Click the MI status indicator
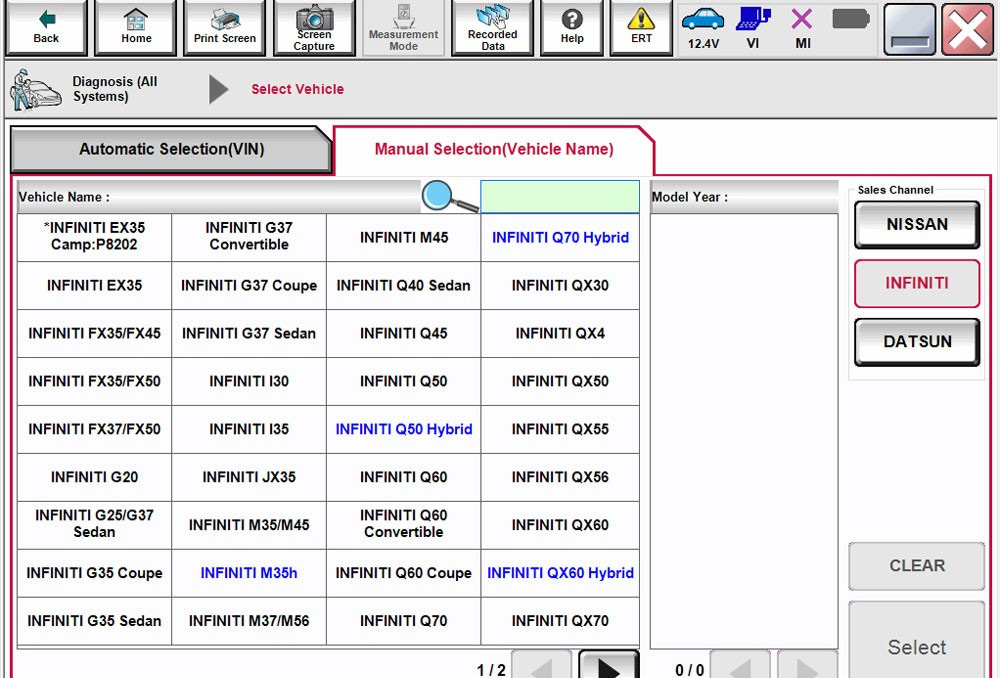1000x678 pixels. click(801, 27)
